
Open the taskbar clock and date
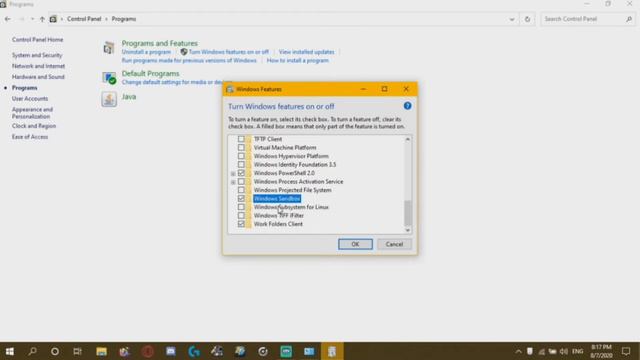coord(601,351)
